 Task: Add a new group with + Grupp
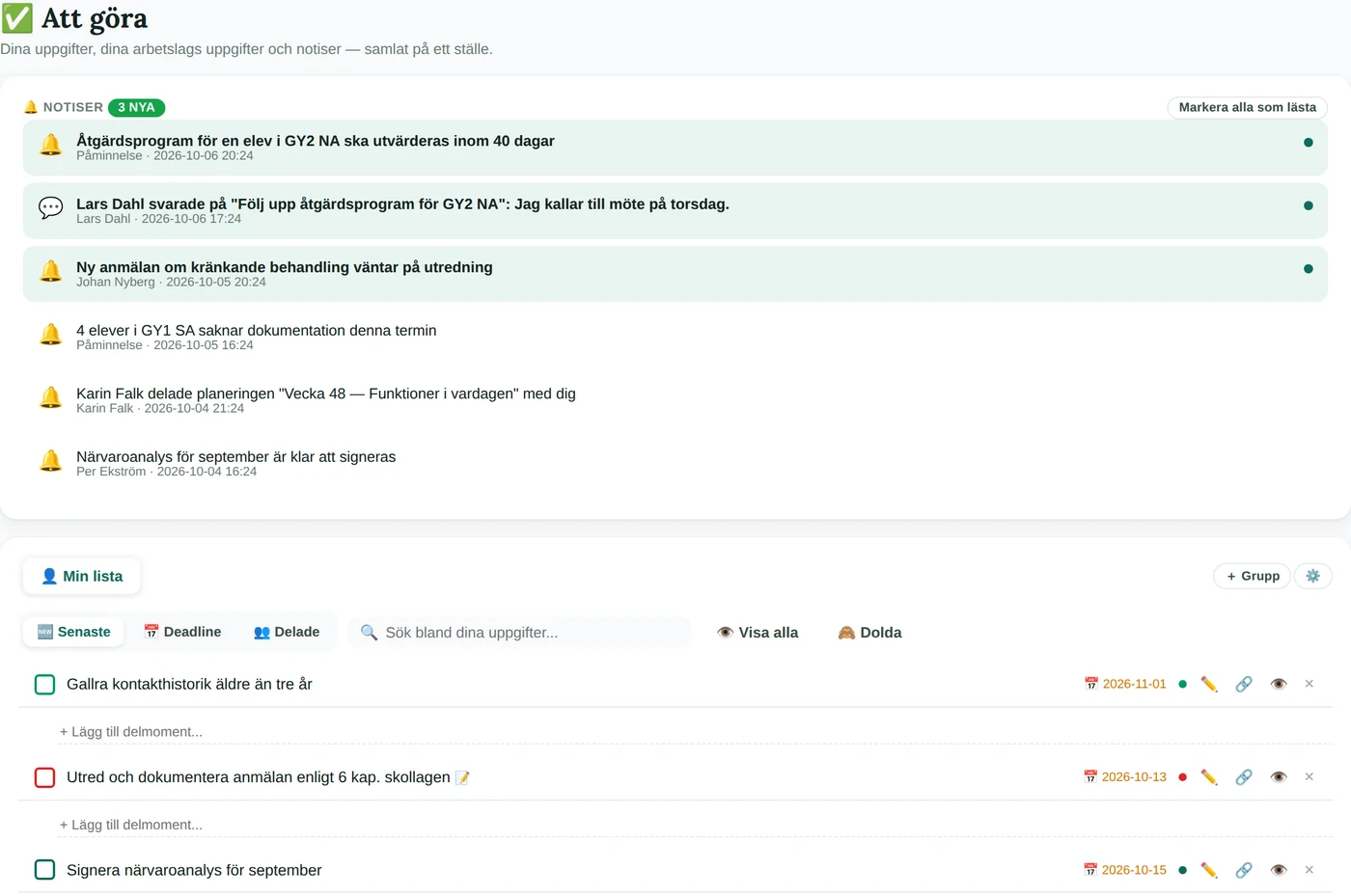(1253, 576)
